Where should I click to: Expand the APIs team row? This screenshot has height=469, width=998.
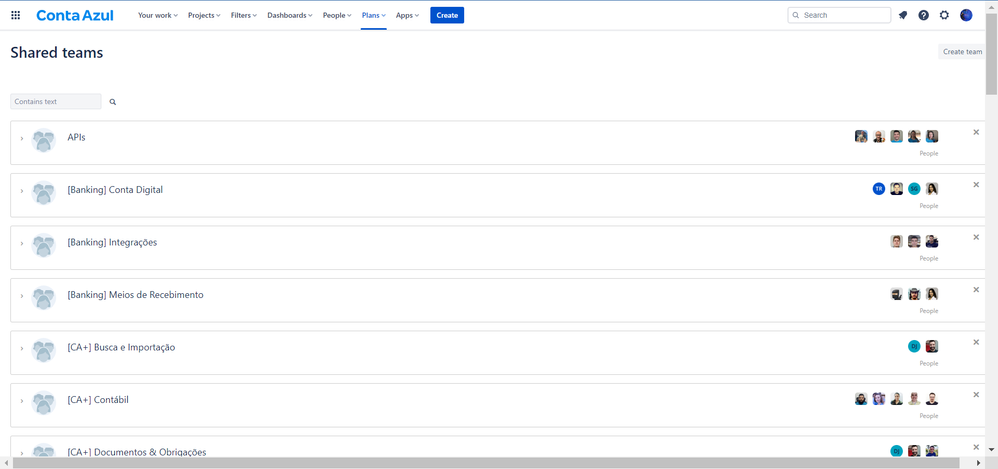click(x=22, y=138)
